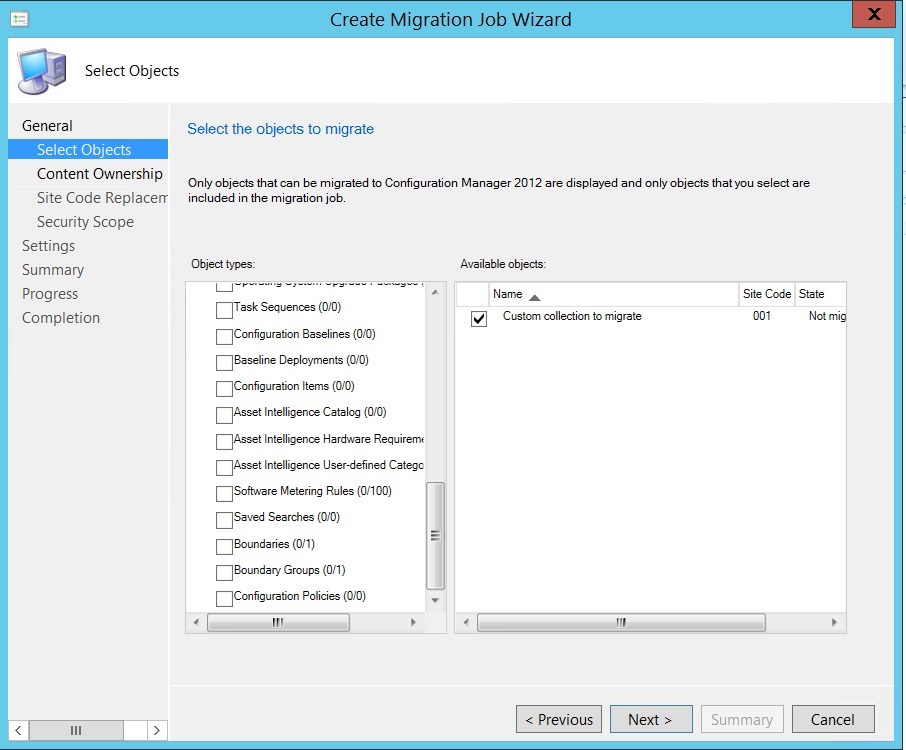Viewport: 906px width, 750px height.
Task: Enable Asset Intelligence Catalog migration
Action: tap(225, 413)
